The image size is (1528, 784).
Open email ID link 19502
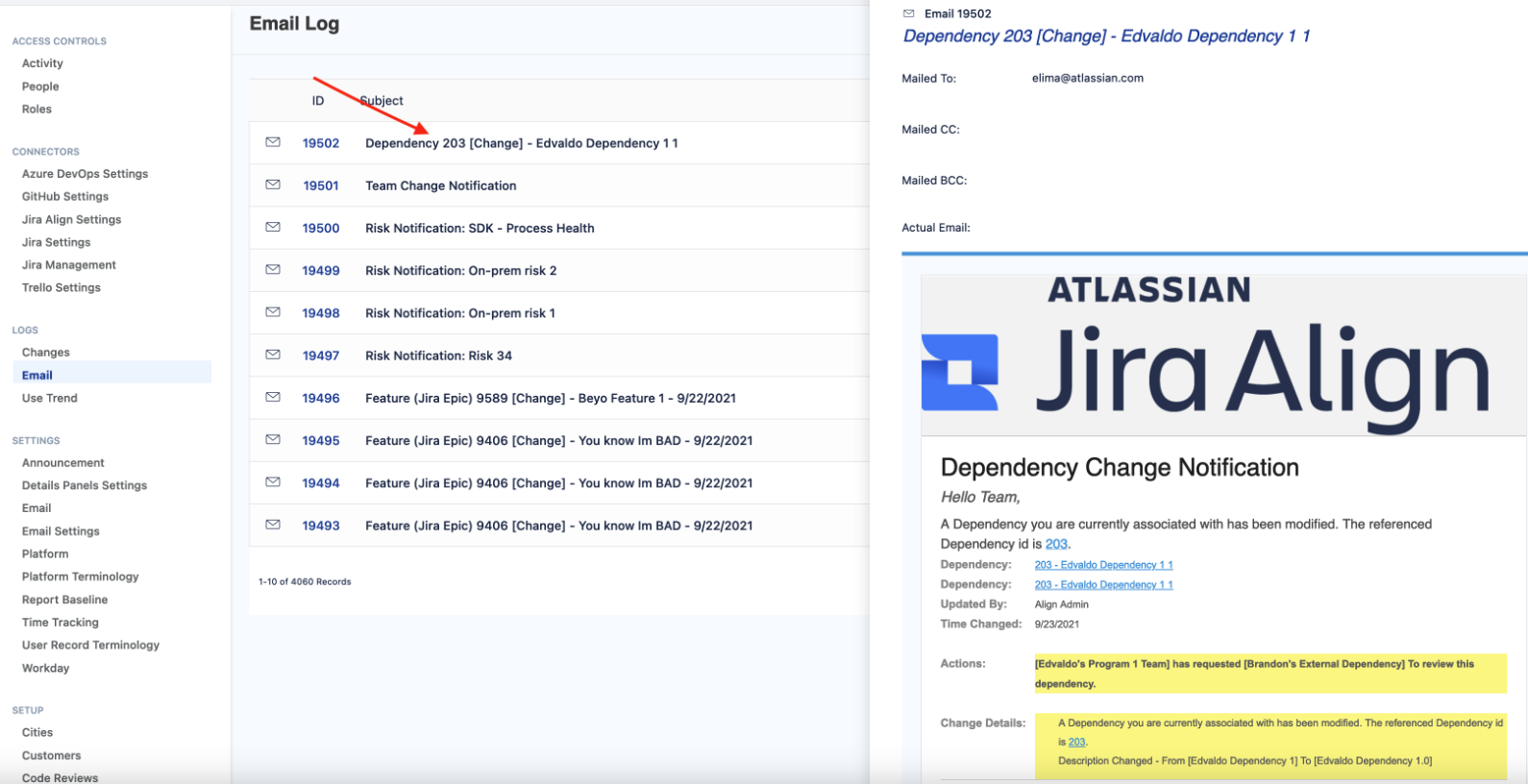pos(321,143)
